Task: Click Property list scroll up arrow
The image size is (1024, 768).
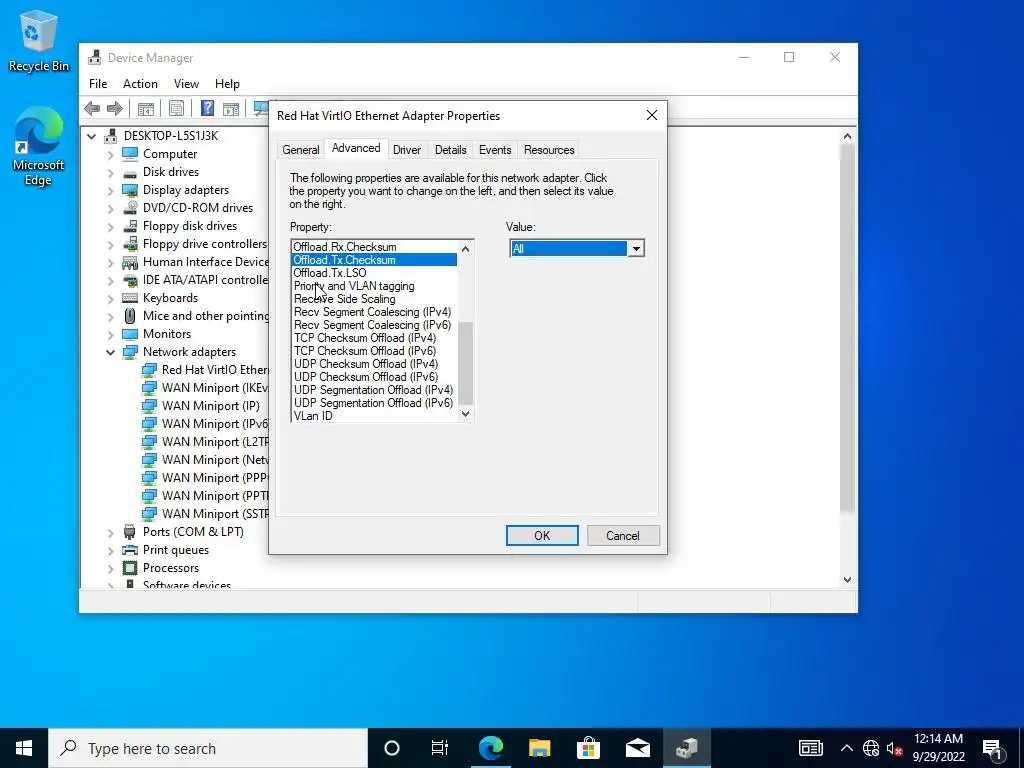Action: coord(466,249)
